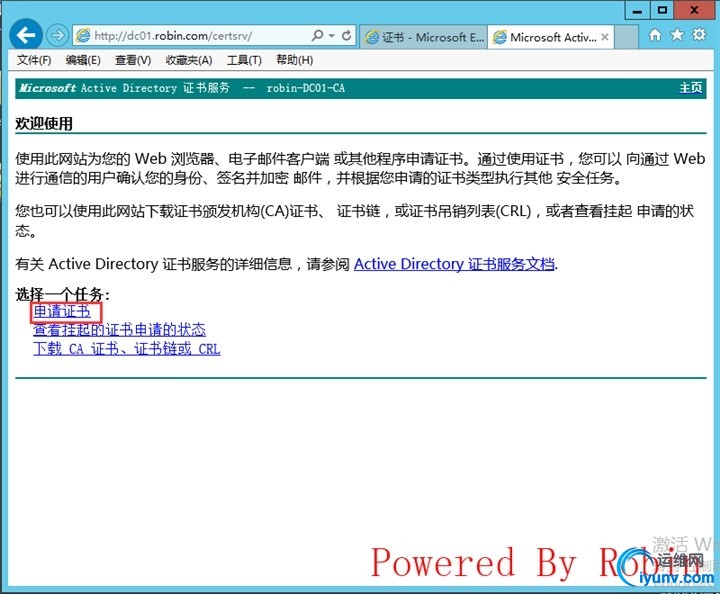Open the Tools gear icon

coord(699,34)
